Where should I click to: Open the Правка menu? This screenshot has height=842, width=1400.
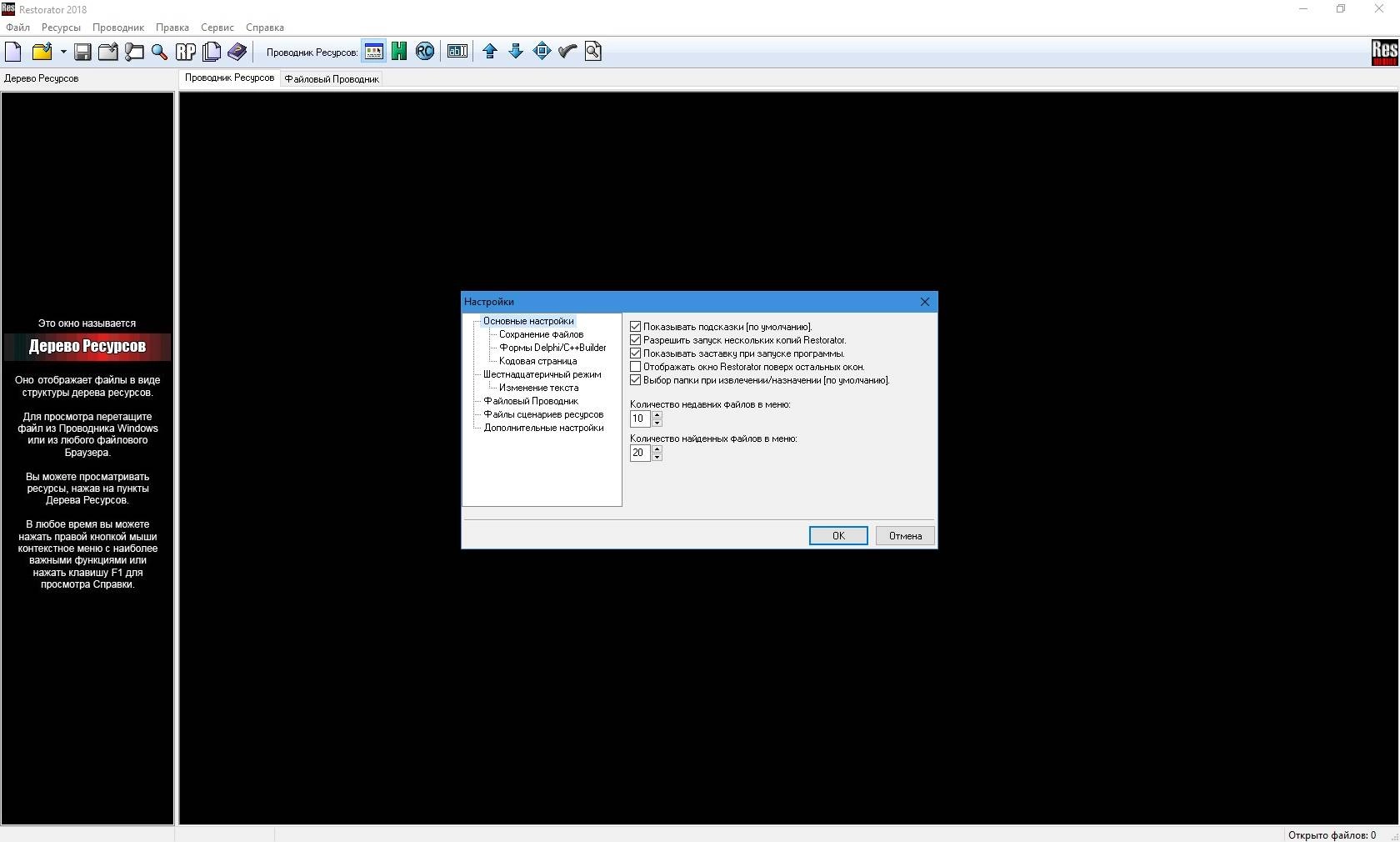pos(172,28)
